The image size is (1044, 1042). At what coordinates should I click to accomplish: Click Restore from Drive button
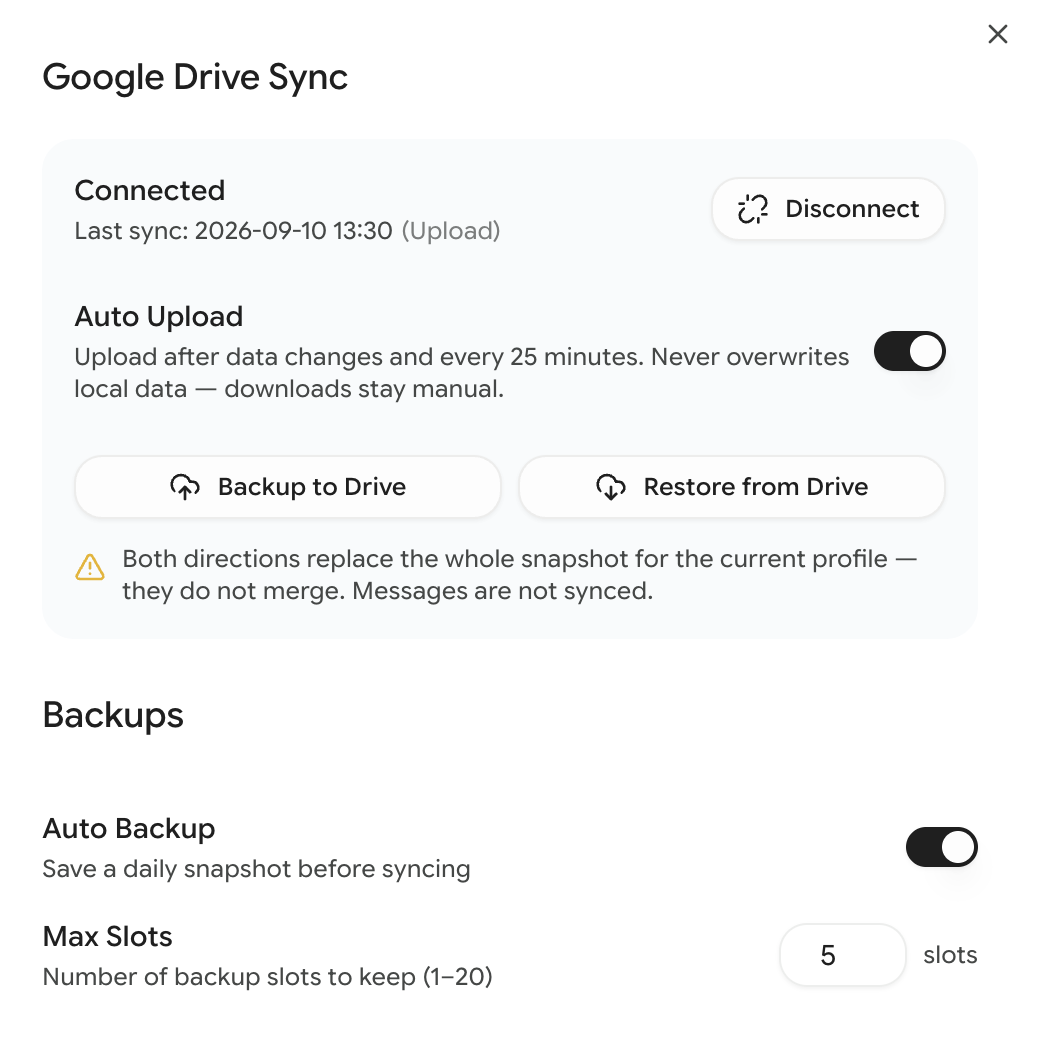tap(732, 487)
